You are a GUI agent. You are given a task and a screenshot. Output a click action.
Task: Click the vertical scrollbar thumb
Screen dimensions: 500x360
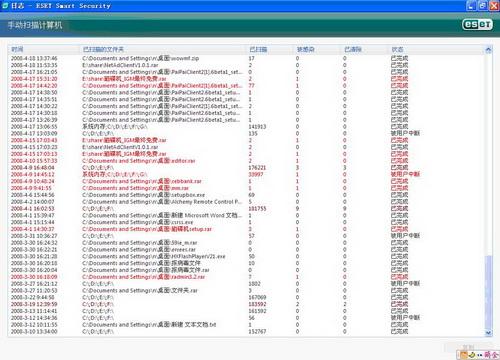[x=488, y=292]
